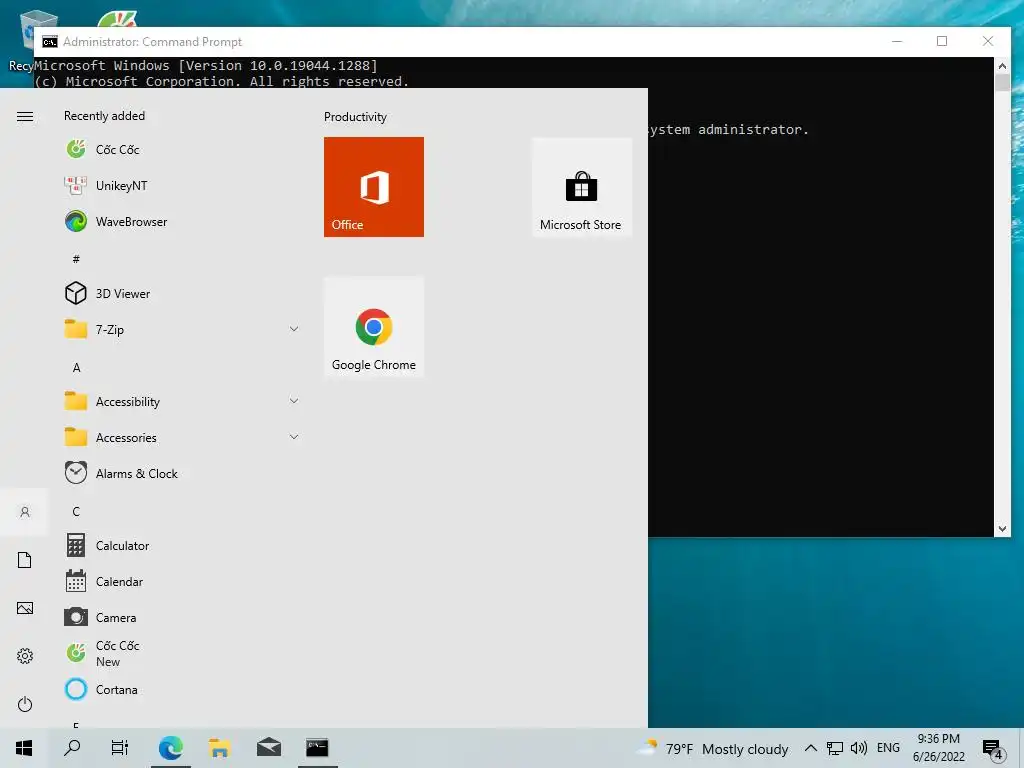
Task: Open the weather widget showing 79°F
Action: click(713, 748)
